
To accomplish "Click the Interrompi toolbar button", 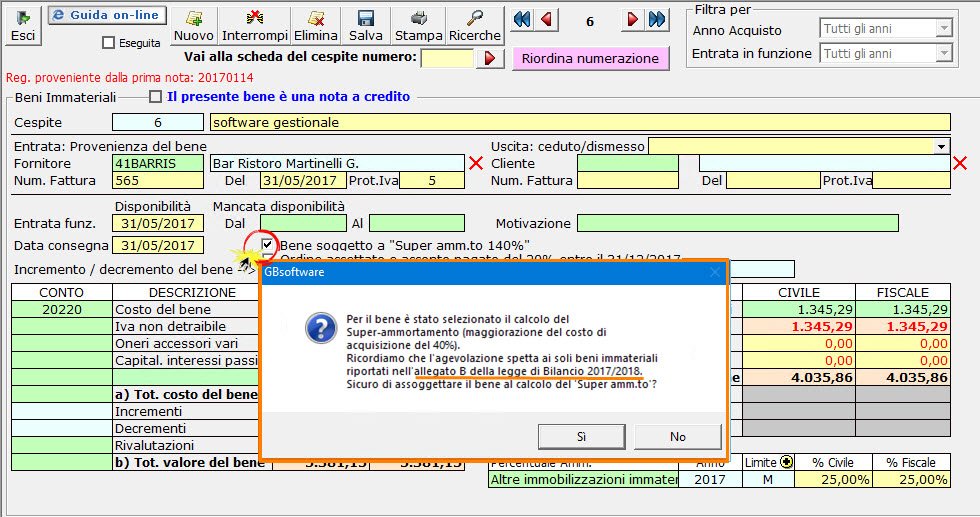I will [x=254, y=26].
